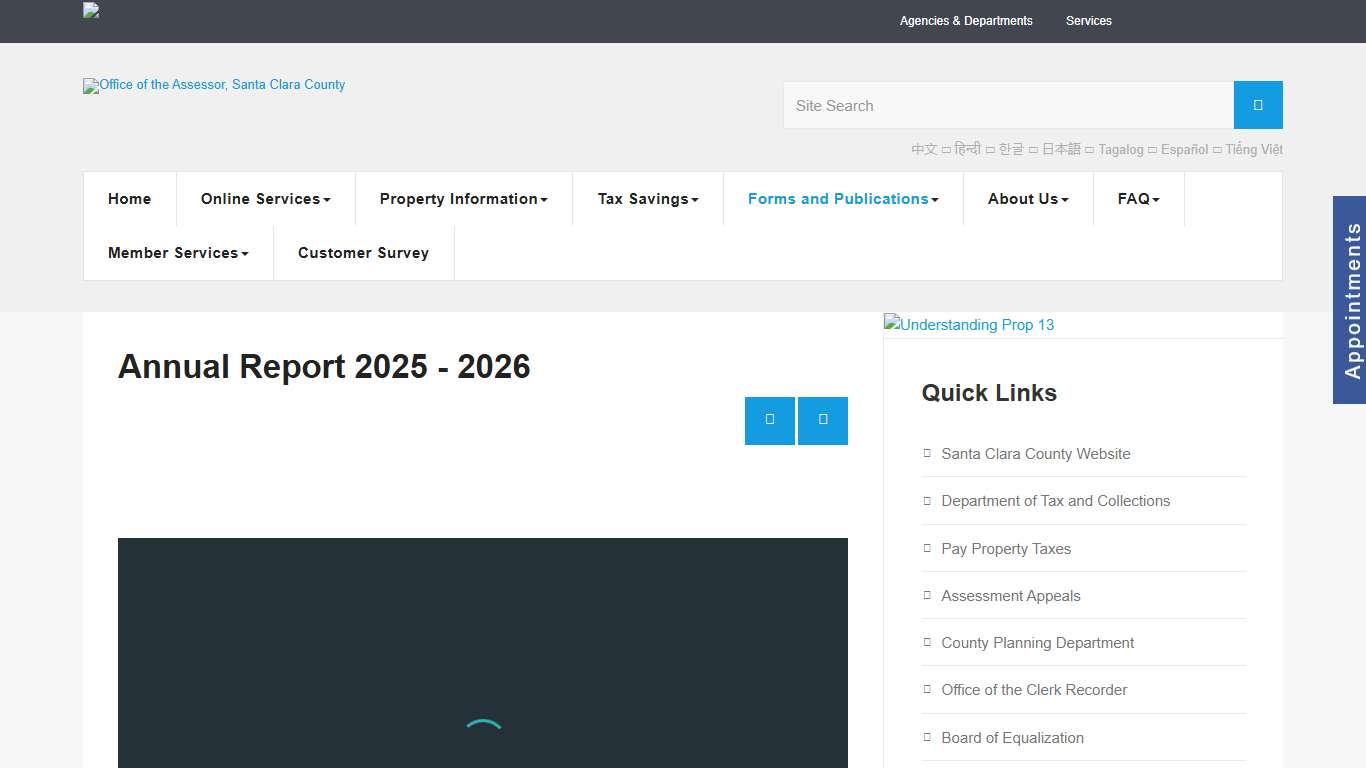Screen dimensions: 1366x768
Task: Click inside the Site Search field
Action: (1008, 105)
